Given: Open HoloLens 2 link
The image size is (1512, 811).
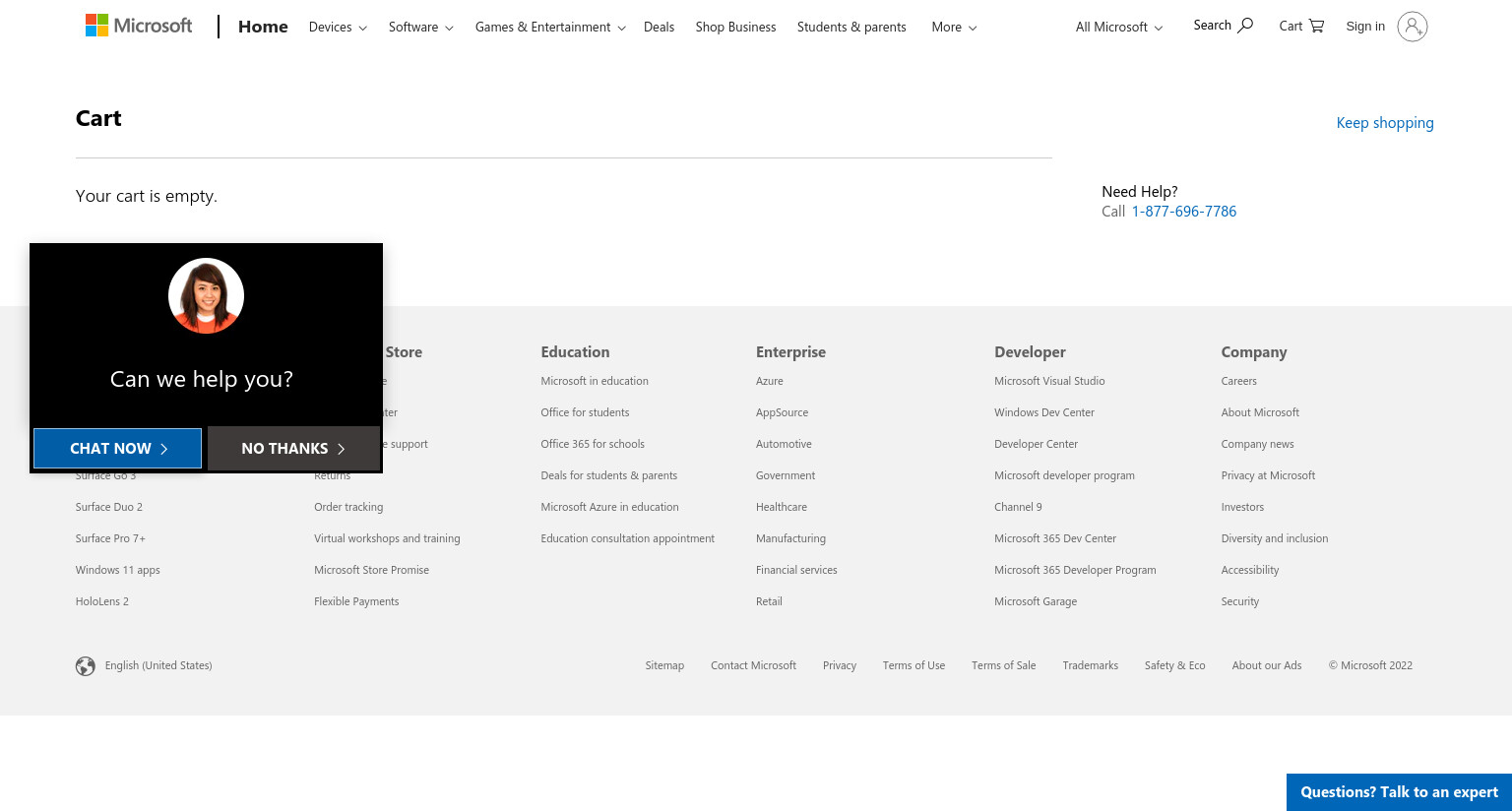Looking at the screenshot, I should [x=101, y=601].
